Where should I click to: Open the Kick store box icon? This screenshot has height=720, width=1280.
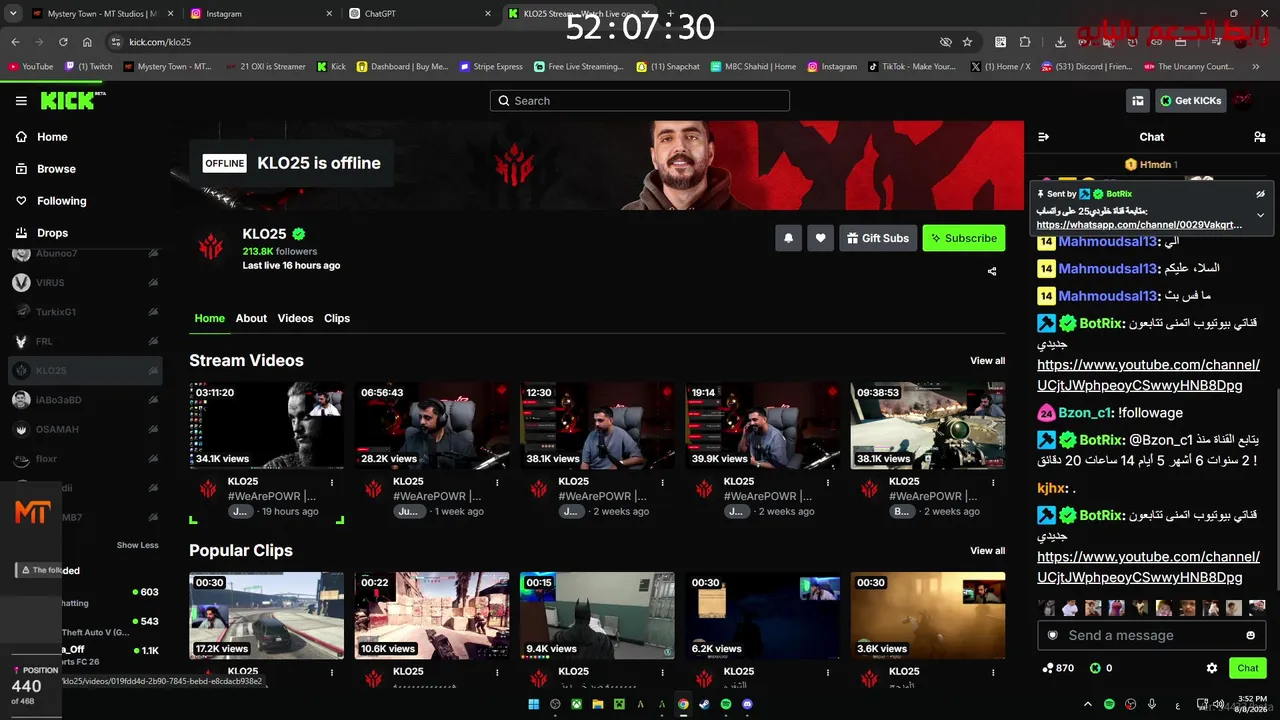[1137, 101]
